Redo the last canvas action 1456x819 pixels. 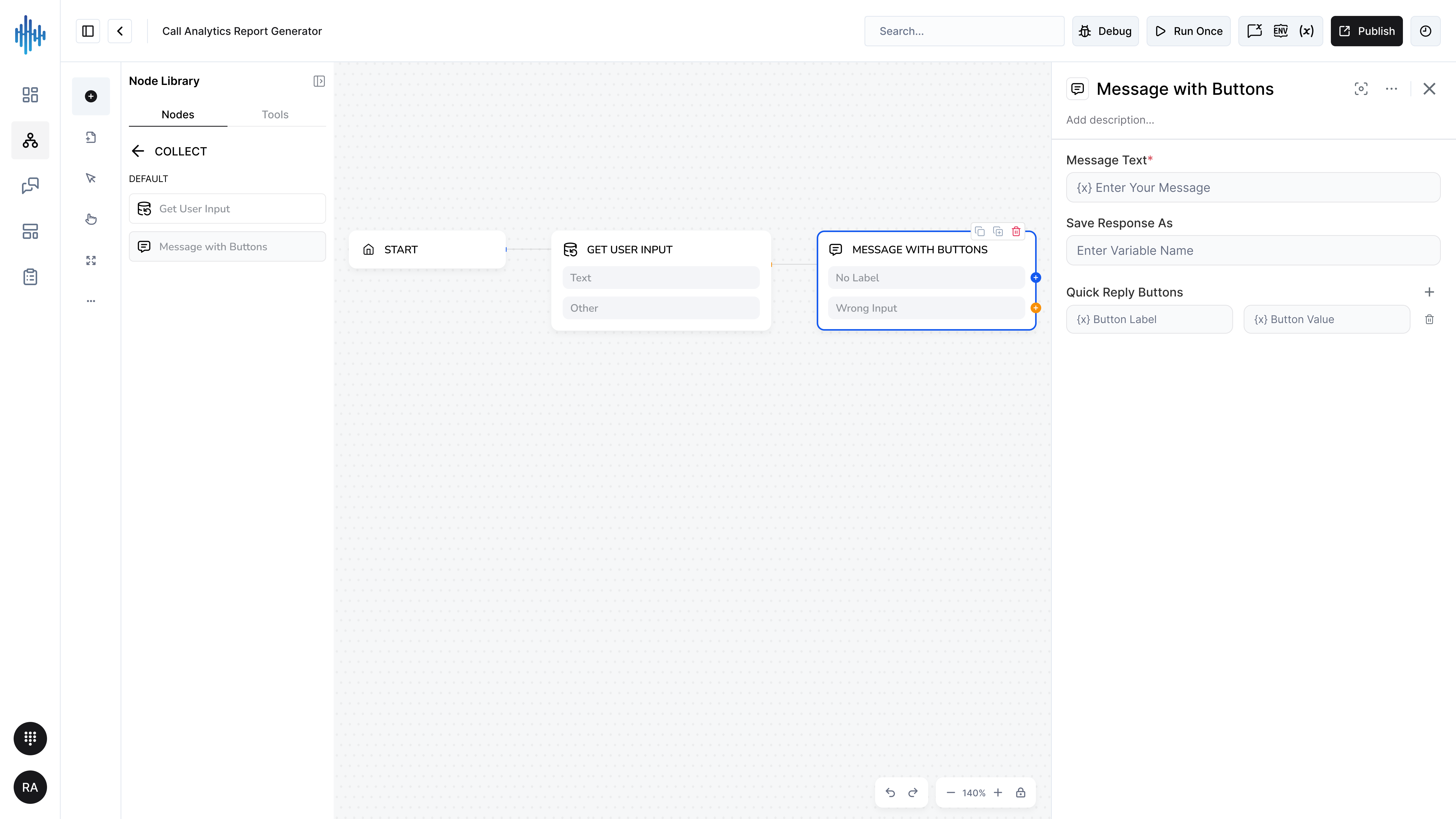click(x=912, y=792)
